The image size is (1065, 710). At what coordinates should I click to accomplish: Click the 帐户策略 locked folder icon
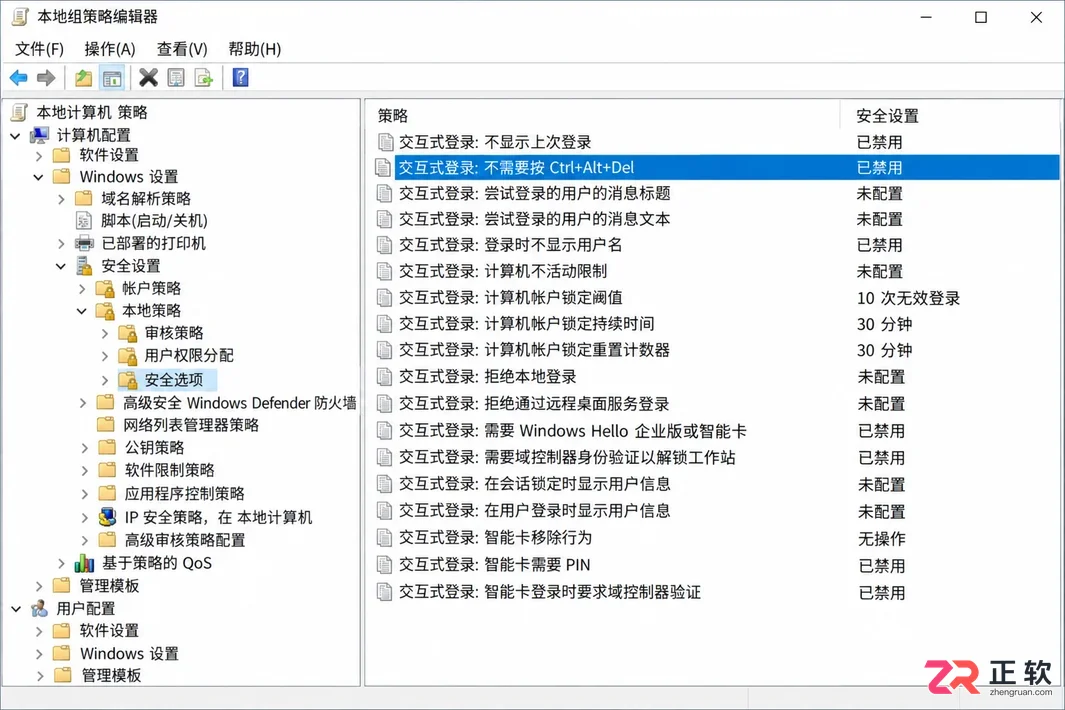tap(105, 288)
